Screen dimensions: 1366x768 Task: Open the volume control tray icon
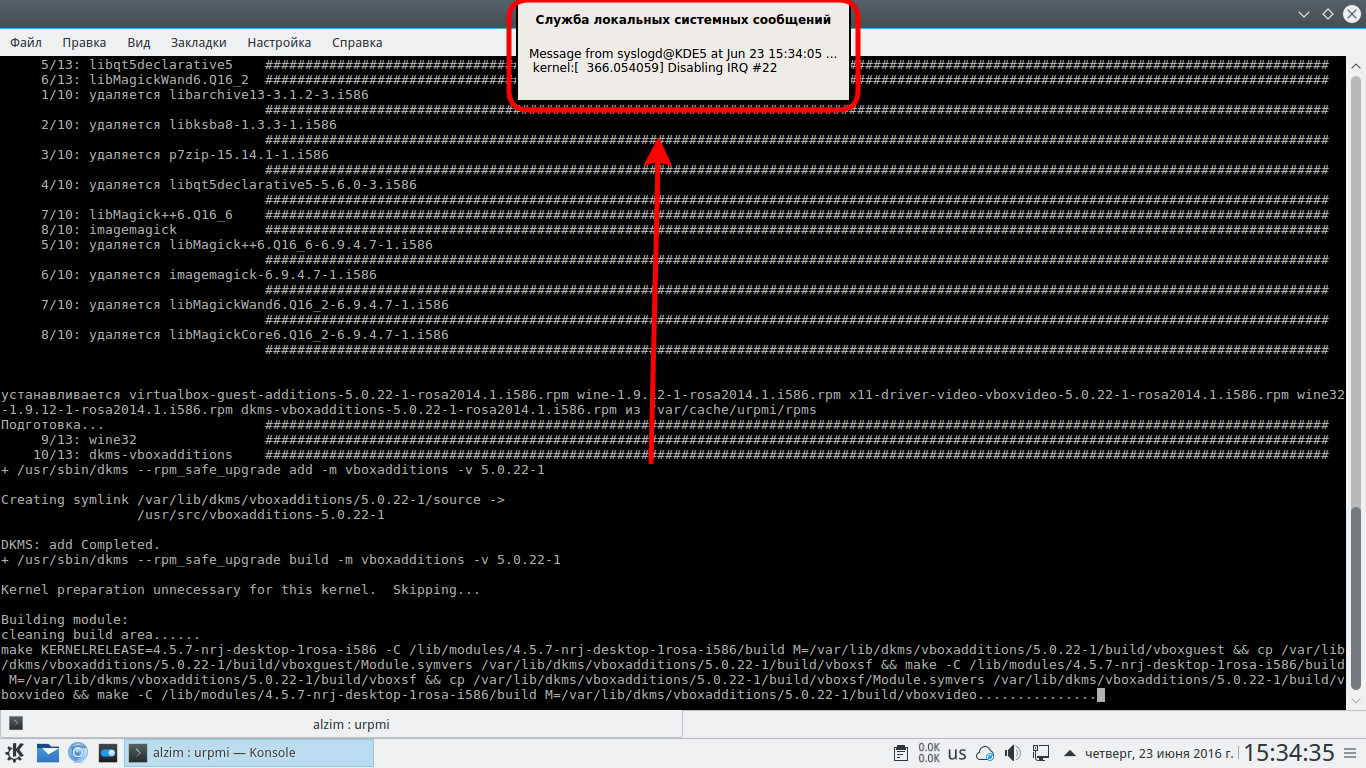click(1013, 753)
